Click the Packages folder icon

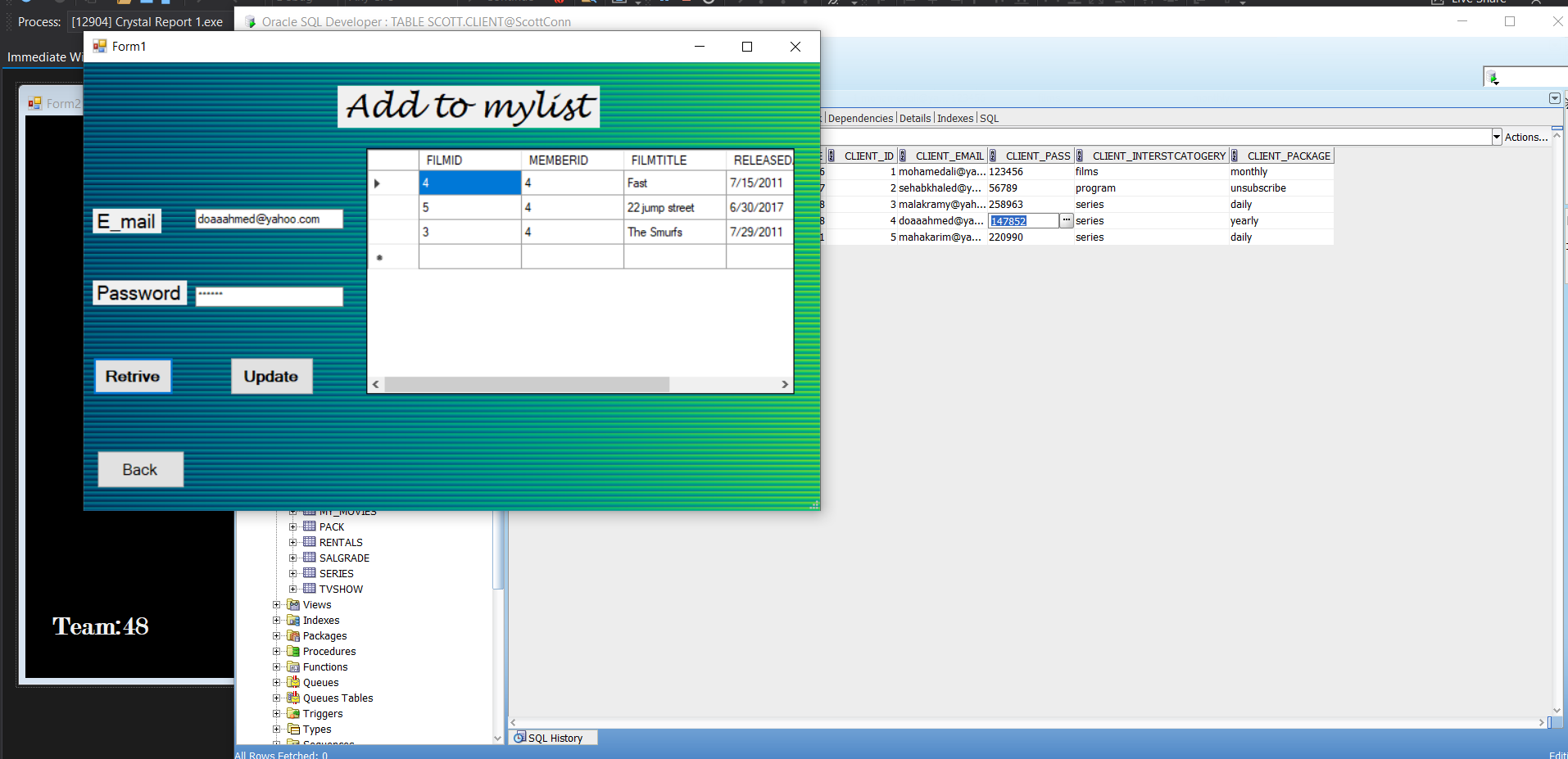click(293, 635)
